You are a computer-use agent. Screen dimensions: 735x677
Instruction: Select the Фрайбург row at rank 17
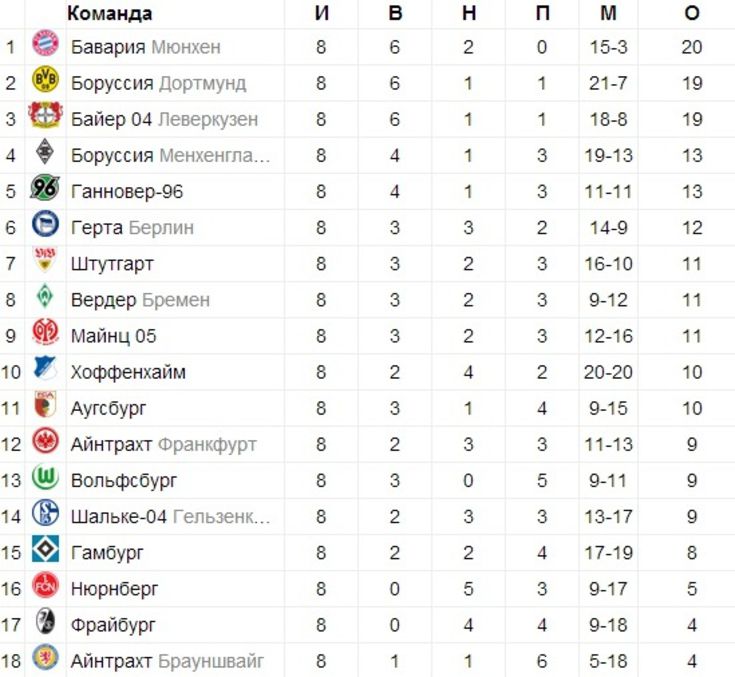coord(368,625)
